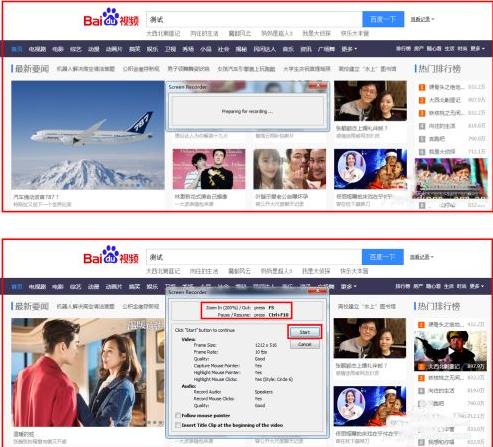Screen dimensions: 493x447
Task: Select the 电影 tab in lower navigation bar
Action: tap(58, 286)
